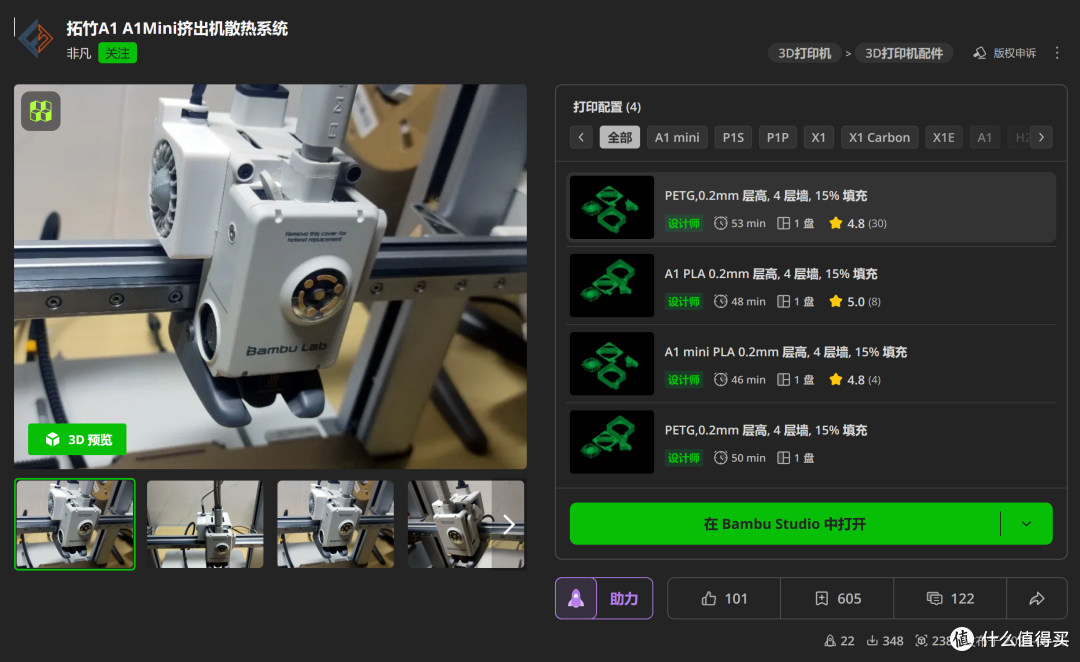Click the 4.8 (30) star rating
Image resolution: width=1080 pixels, height=662 pixels.
click(858, 223)
